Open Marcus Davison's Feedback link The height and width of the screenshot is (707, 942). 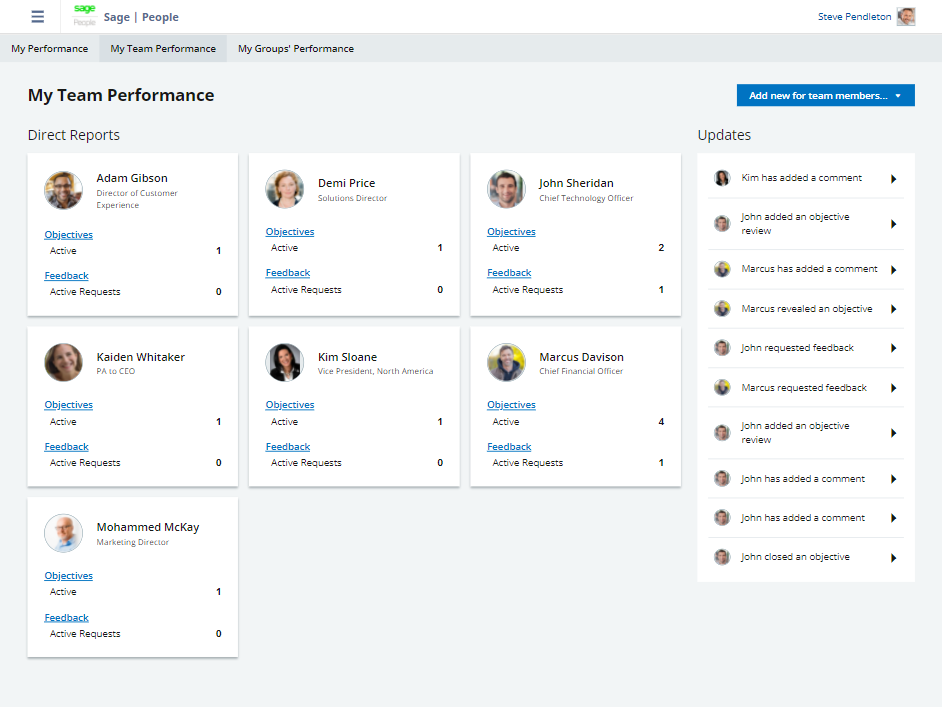(509, 447)
